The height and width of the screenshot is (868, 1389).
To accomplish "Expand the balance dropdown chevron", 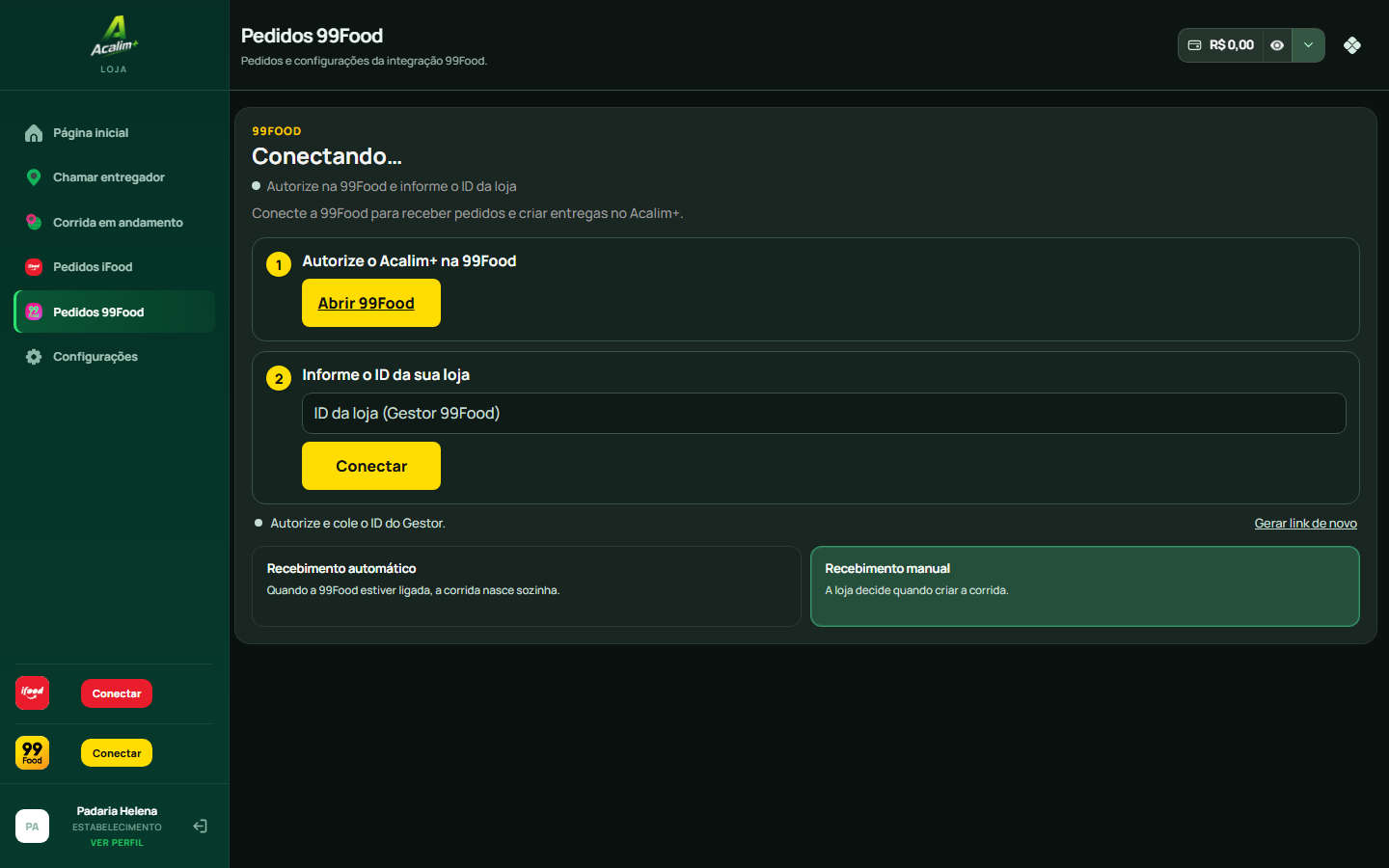I will (x=1308, y=45).
